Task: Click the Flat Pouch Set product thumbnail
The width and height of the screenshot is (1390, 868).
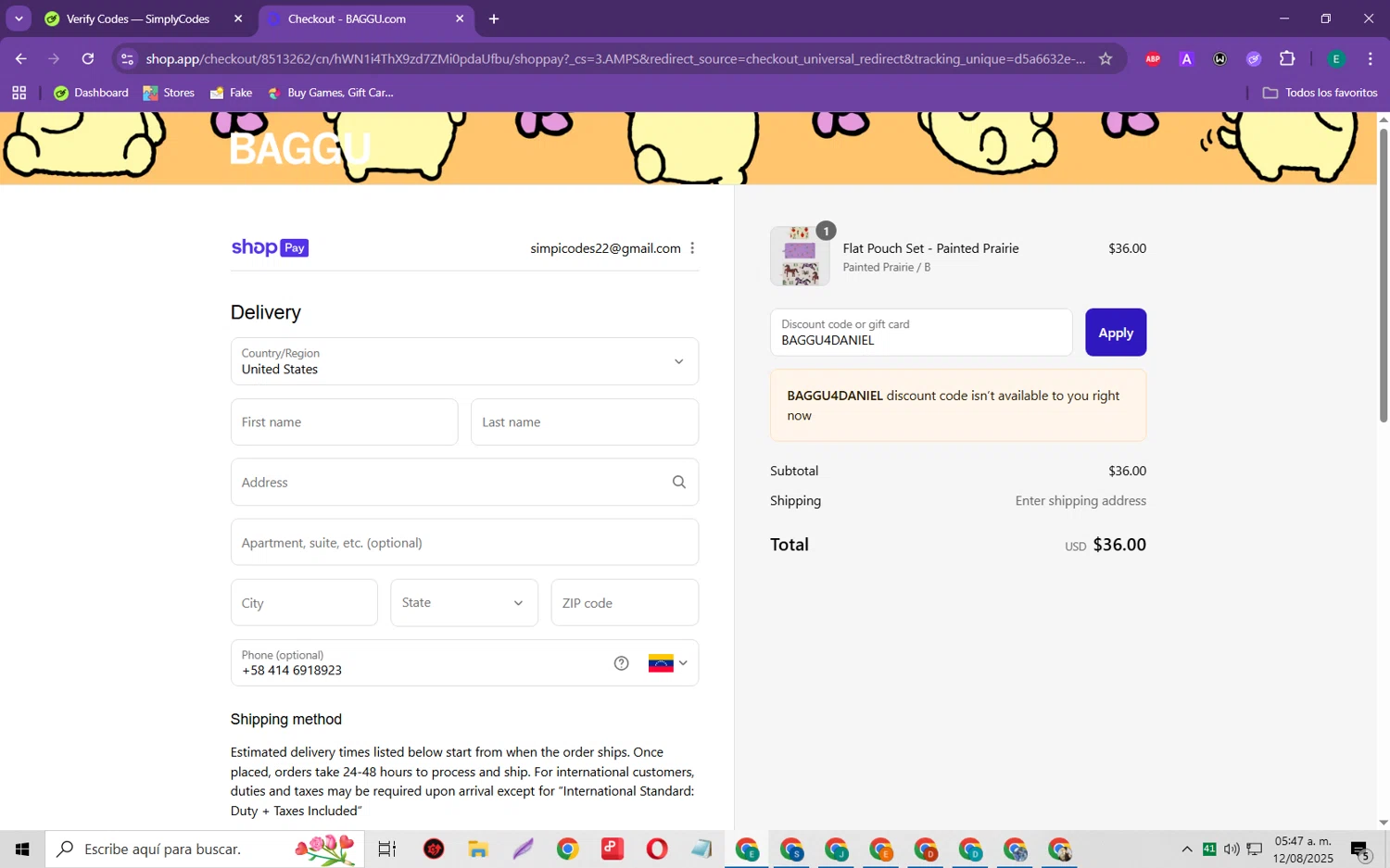Action: [800, 257]
